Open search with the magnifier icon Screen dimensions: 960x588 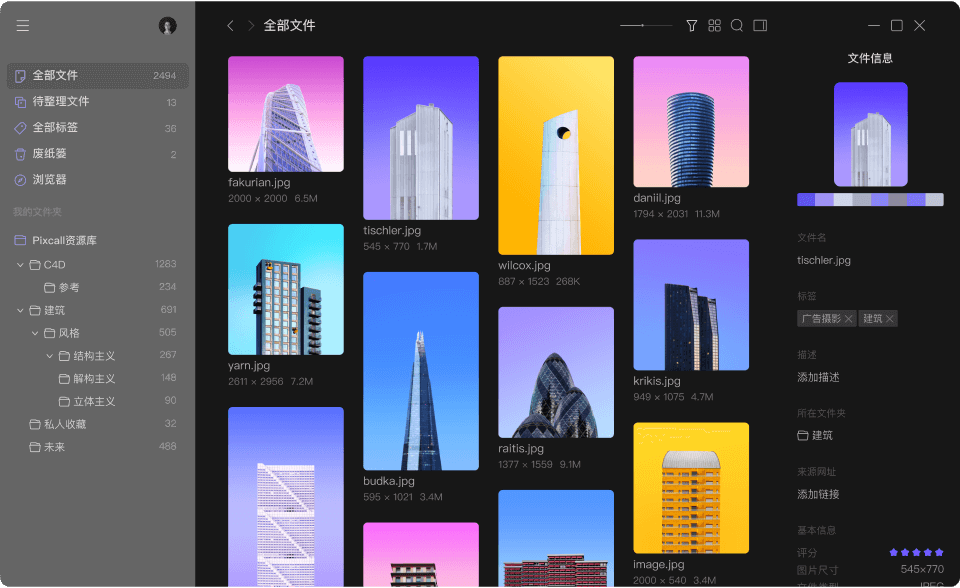[x=737, y=25]
